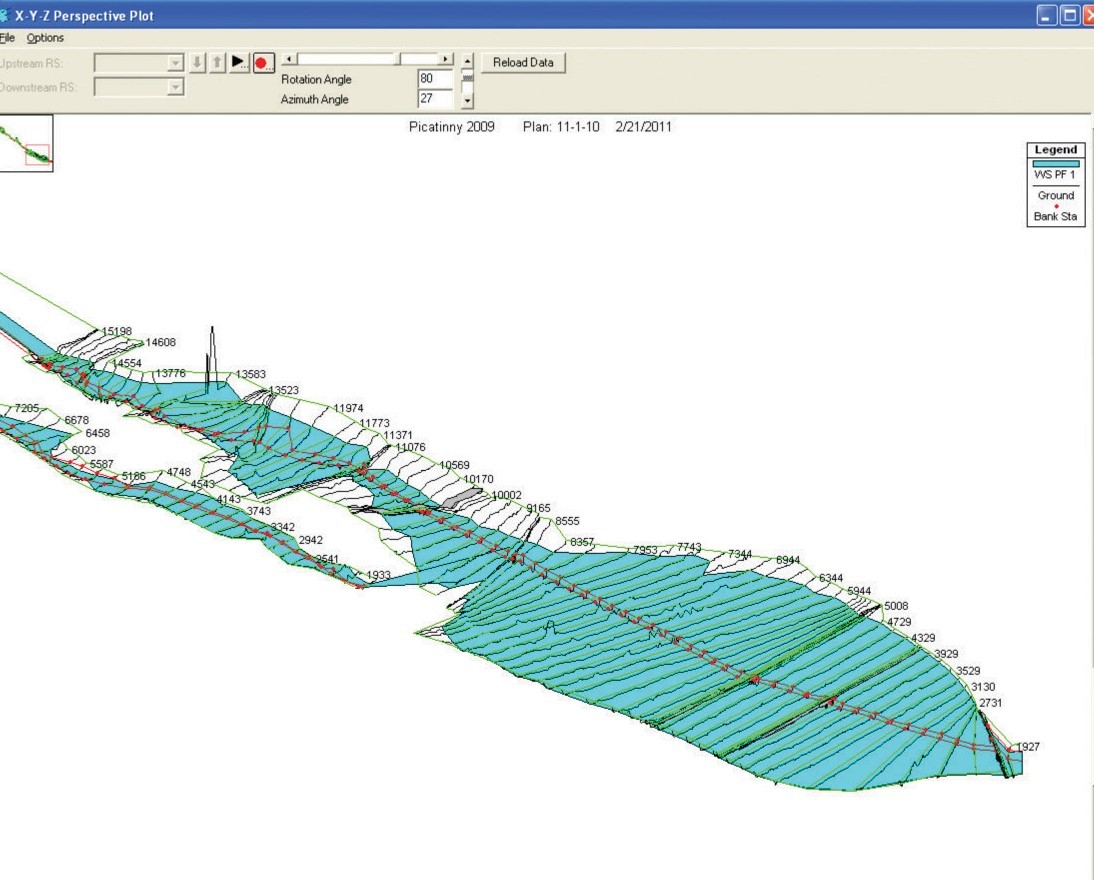
Task: Click cross section label 1927
Action: [x=1028, y=747]
